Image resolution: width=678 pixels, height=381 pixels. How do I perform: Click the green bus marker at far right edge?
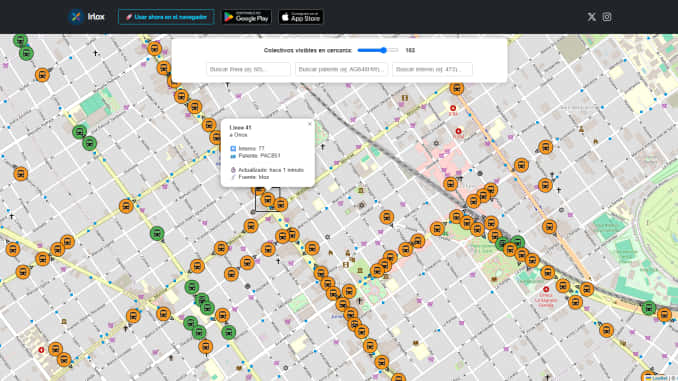649,308
